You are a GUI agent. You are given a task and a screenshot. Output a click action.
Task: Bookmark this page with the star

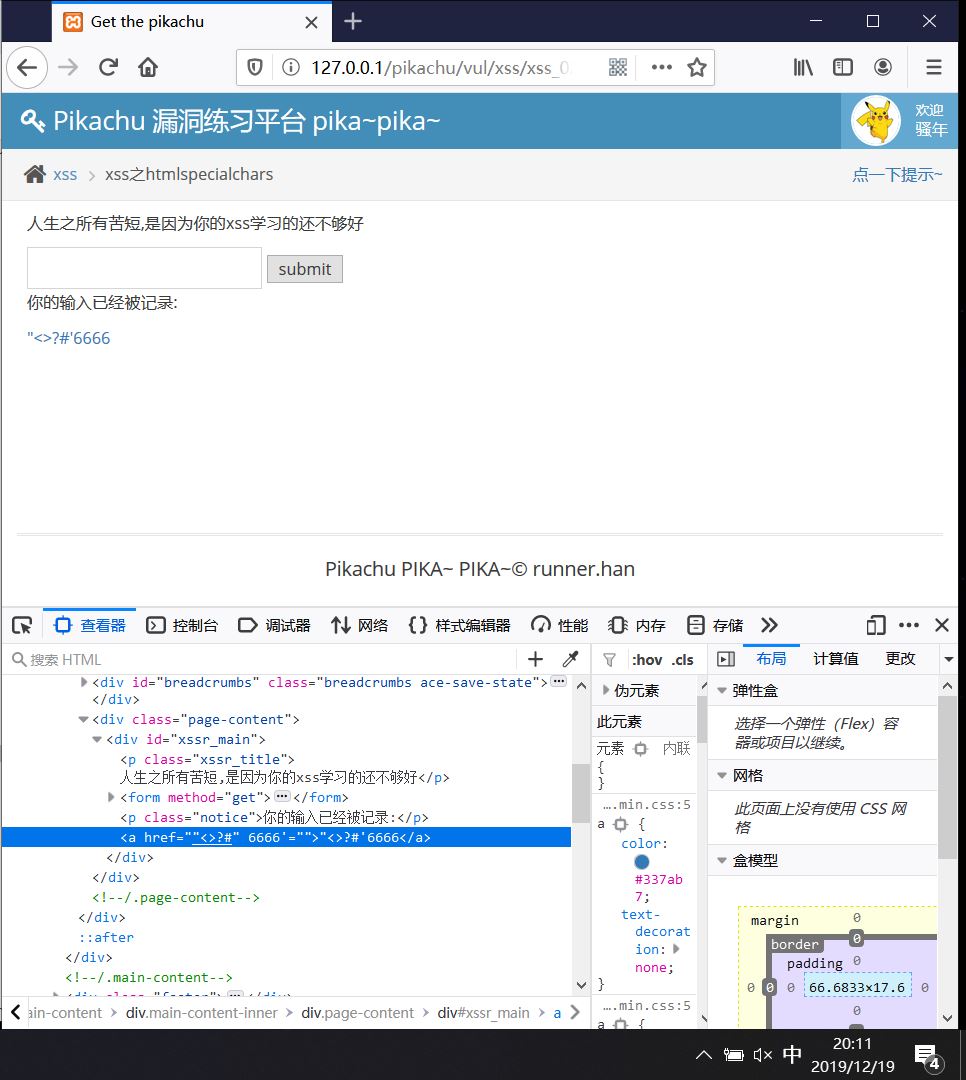[x=697, y=68]
